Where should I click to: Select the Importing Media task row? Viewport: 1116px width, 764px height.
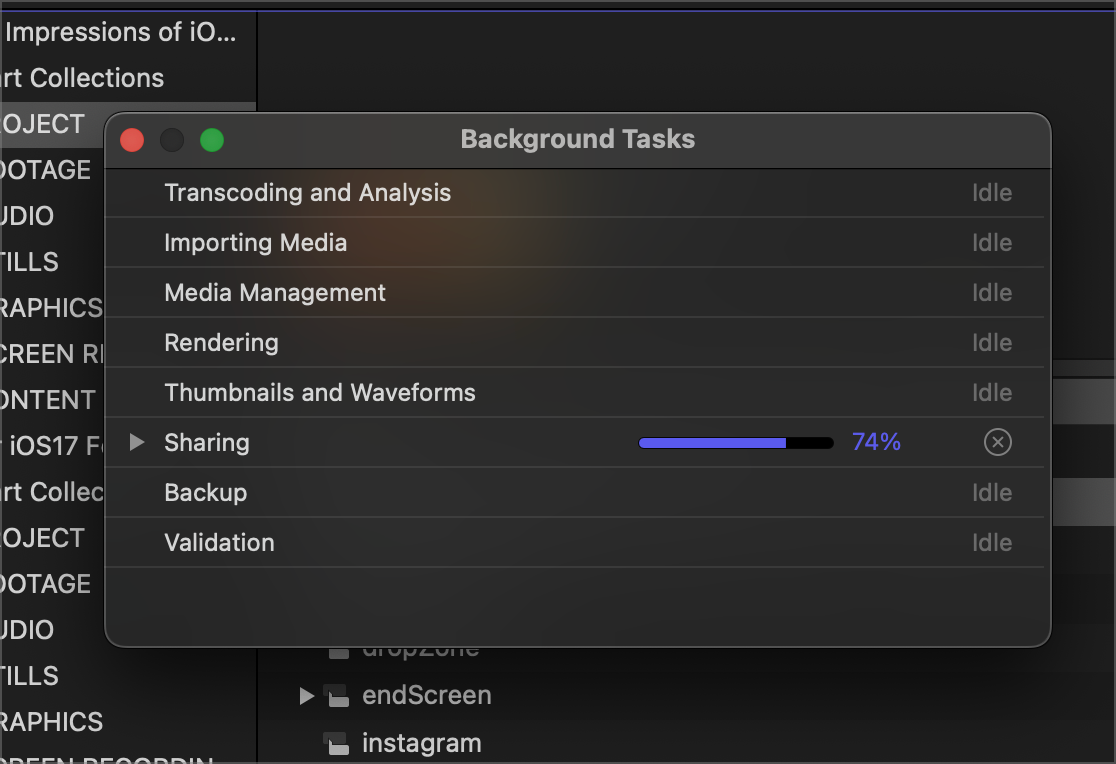coord(574,243)
